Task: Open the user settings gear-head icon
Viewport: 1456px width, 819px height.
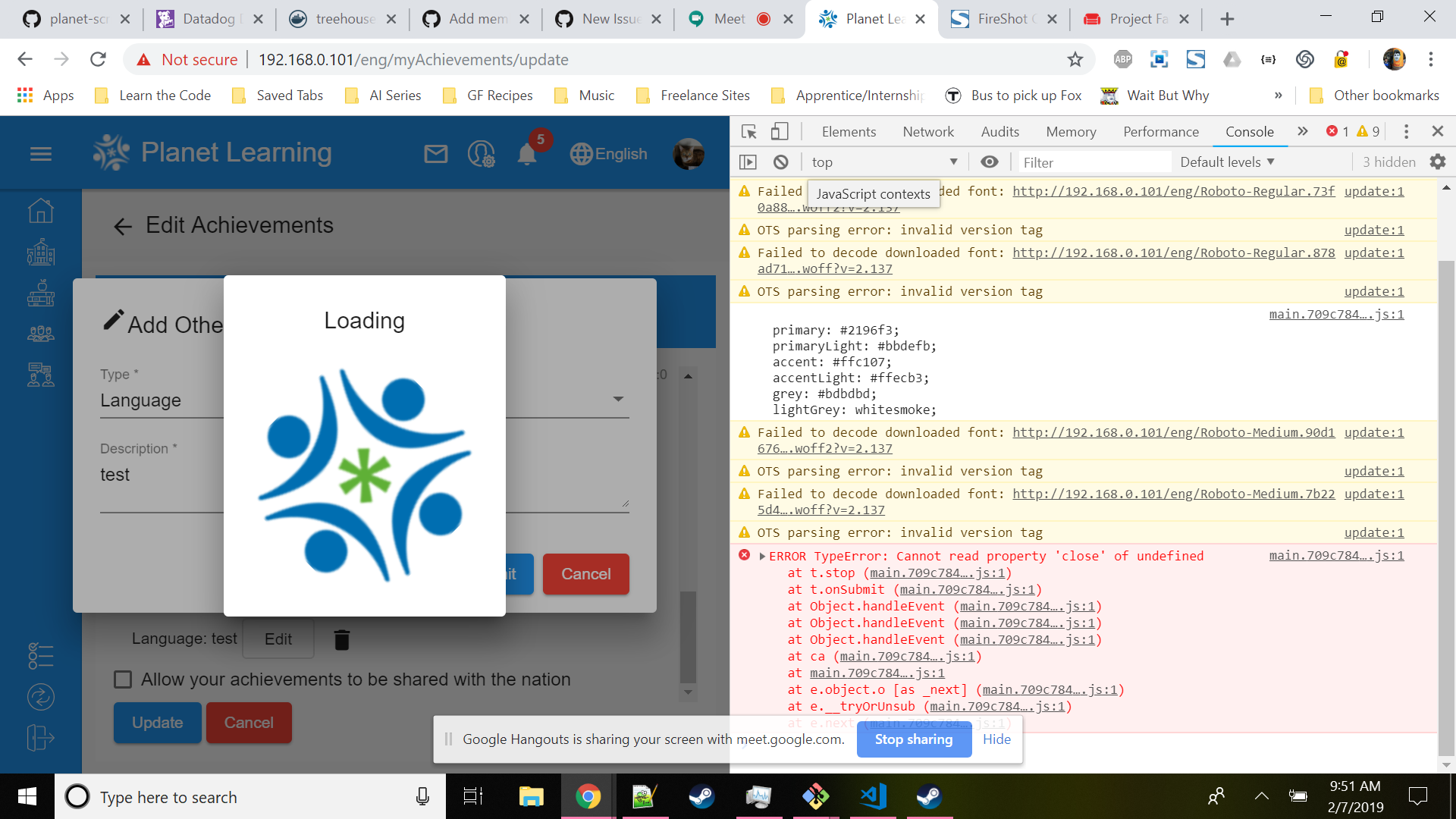Action: 482,154
